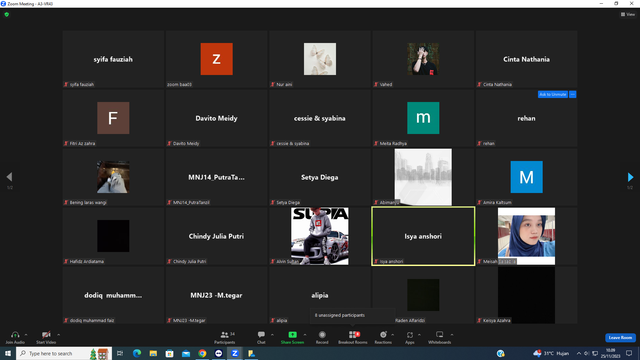This screenshot has width=640, height=360.
Task: Select Meita Radhya's green m avatar
Action: pyautogui.click(x=423, y=118)
